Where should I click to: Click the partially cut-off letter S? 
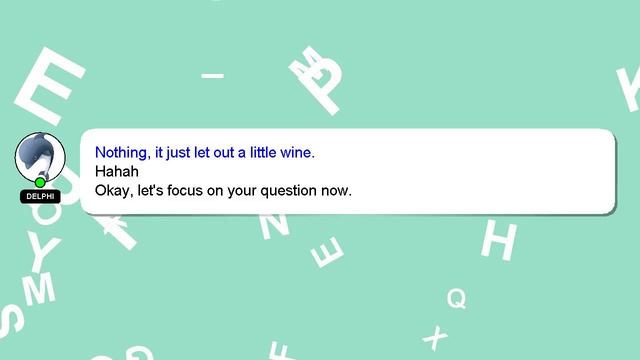pos(11,321)
